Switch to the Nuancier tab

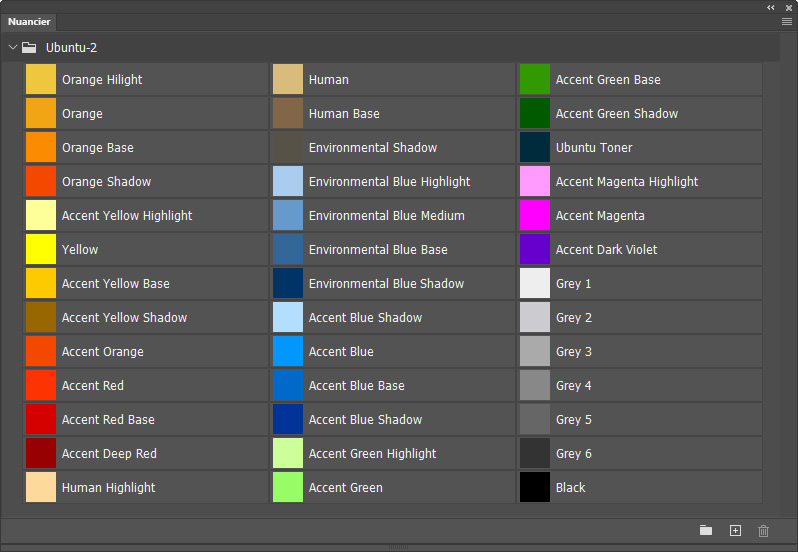29,22
